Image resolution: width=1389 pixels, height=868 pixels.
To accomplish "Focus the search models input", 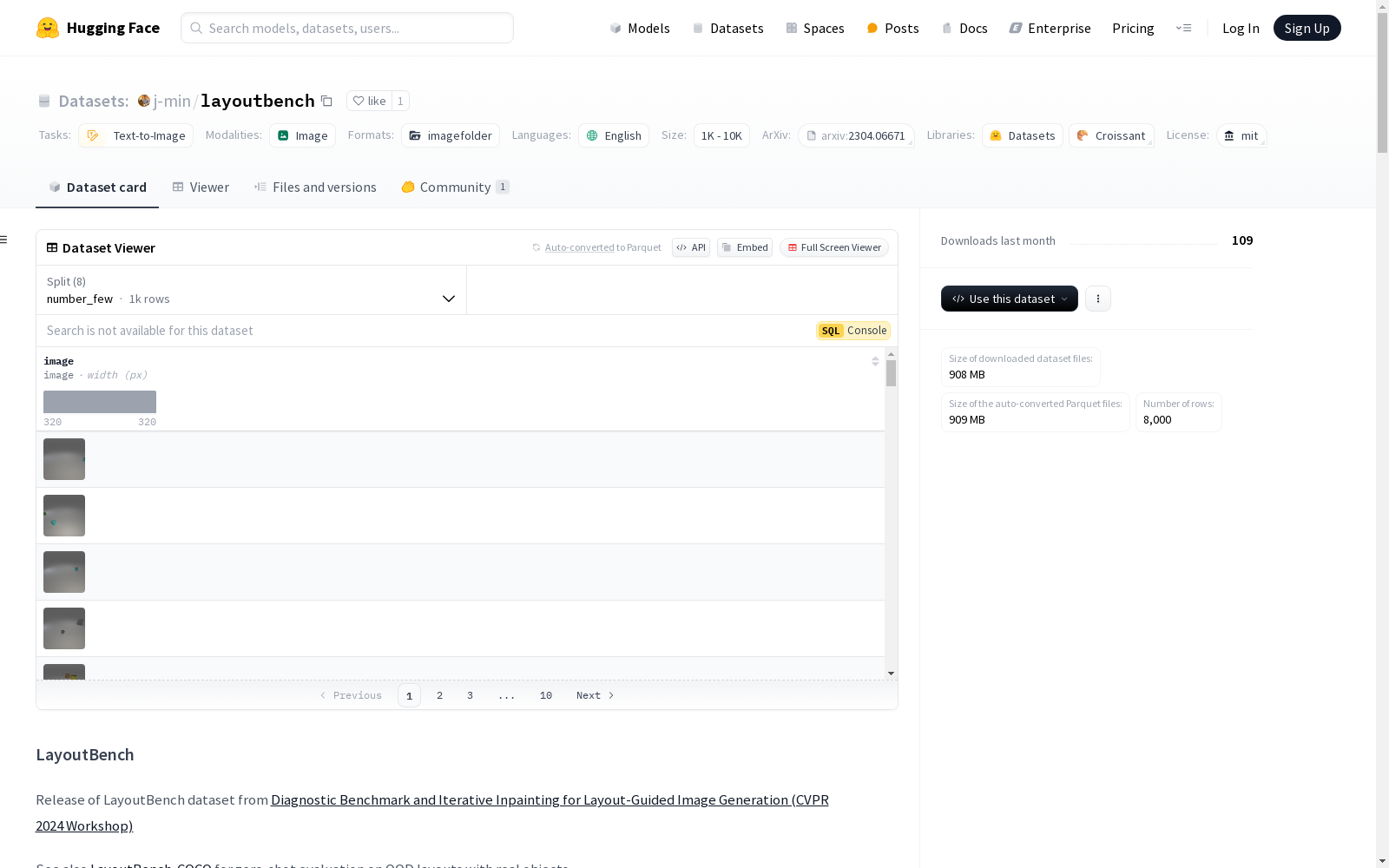I will tap(347, 28).
